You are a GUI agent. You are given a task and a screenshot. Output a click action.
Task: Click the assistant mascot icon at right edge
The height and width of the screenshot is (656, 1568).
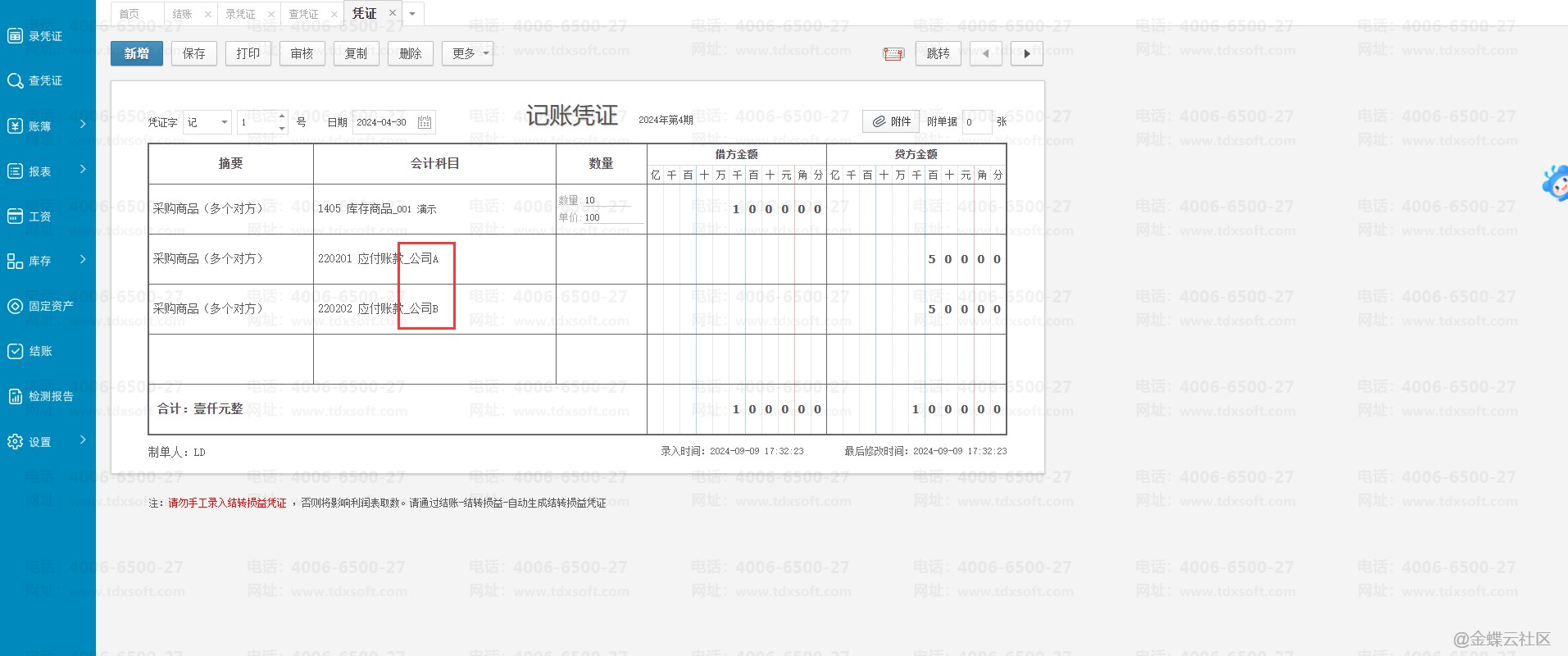tap(1555, 184)
